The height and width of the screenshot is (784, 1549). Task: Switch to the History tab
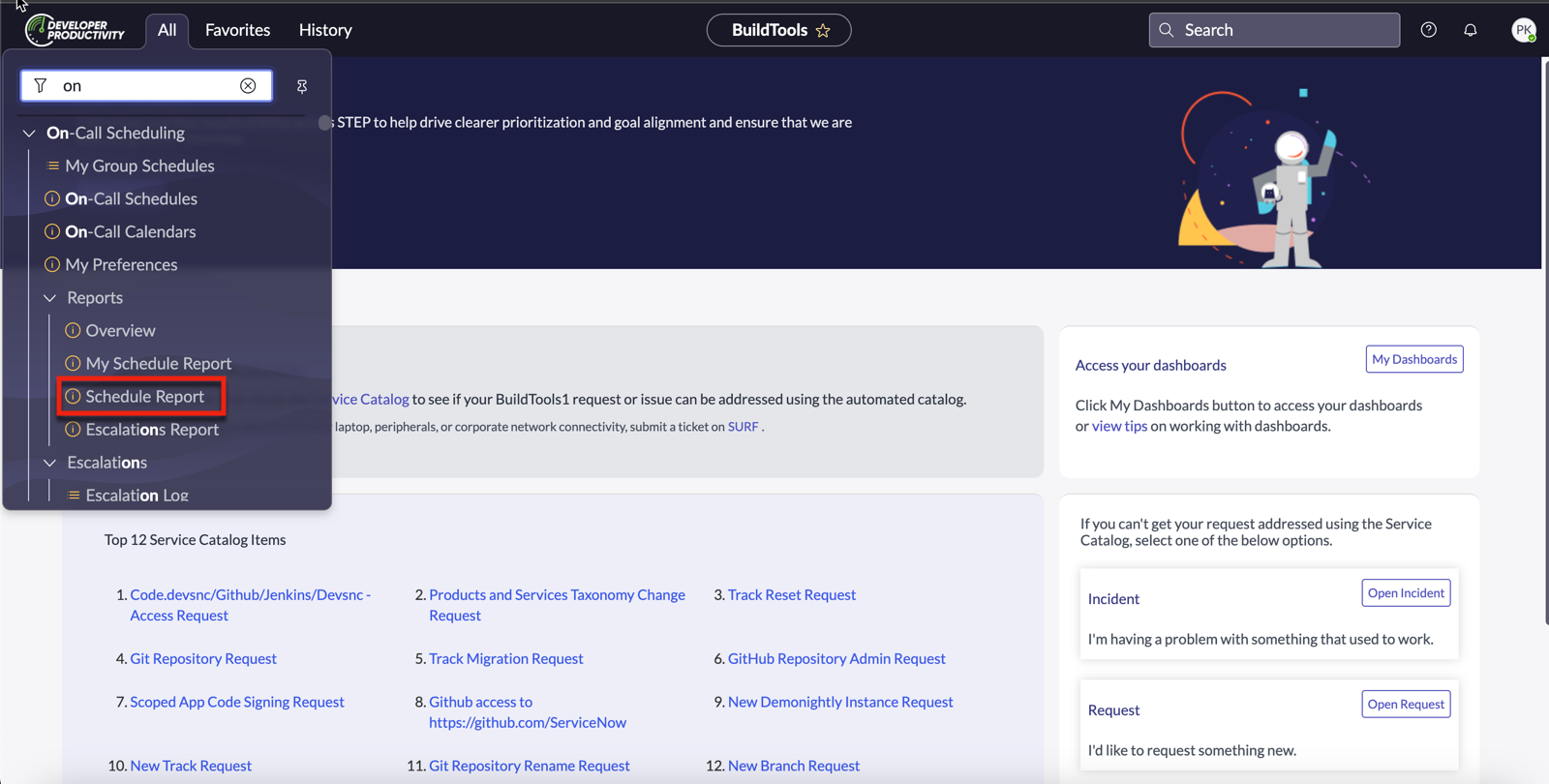[325, 30]
